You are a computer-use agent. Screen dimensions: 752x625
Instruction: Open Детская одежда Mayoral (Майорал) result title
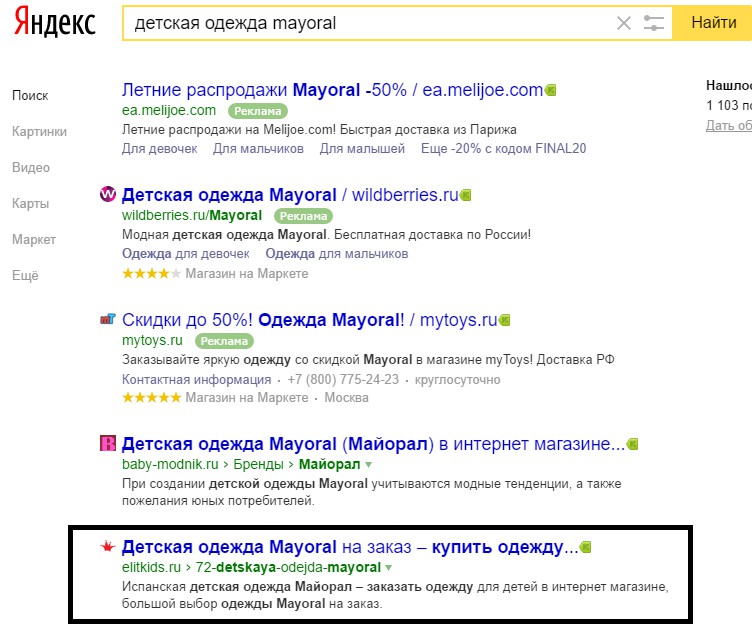point(373,444)
